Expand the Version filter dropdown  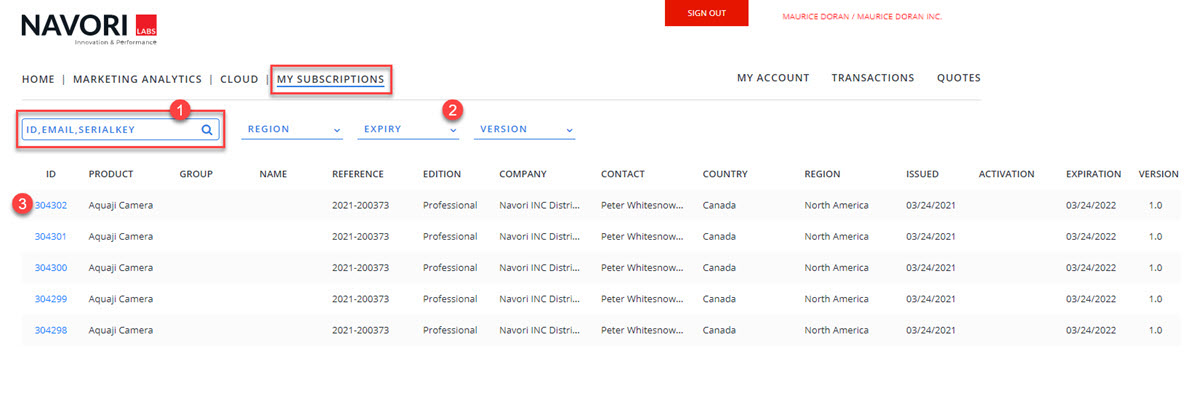(x=525, y=130)
